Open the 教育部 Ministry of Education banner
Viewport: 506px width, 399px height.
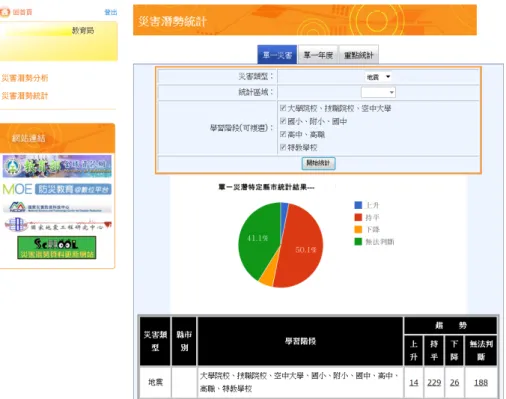point(57,166)
